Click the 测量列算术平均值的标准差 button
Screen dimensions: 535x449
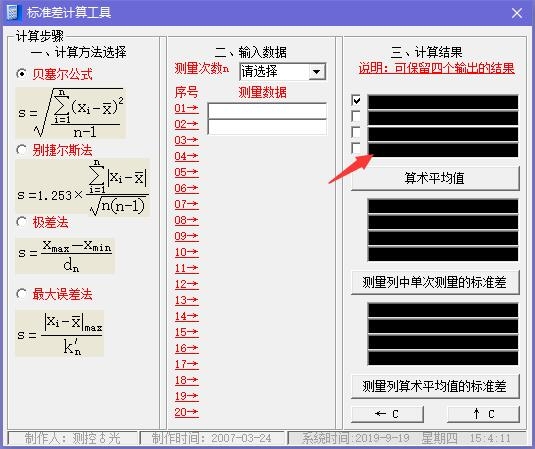(435, 386)
